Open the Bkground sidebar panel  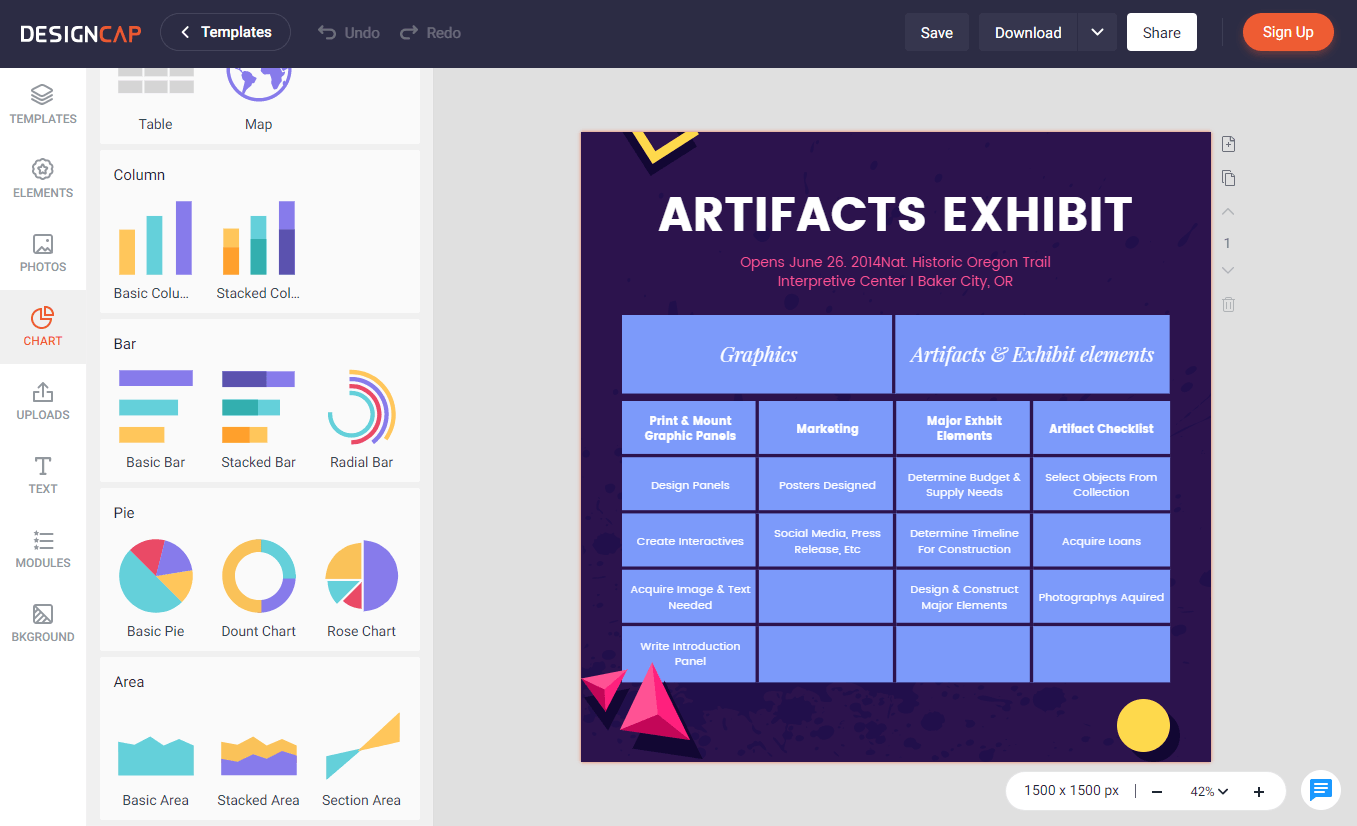(43, 623)
